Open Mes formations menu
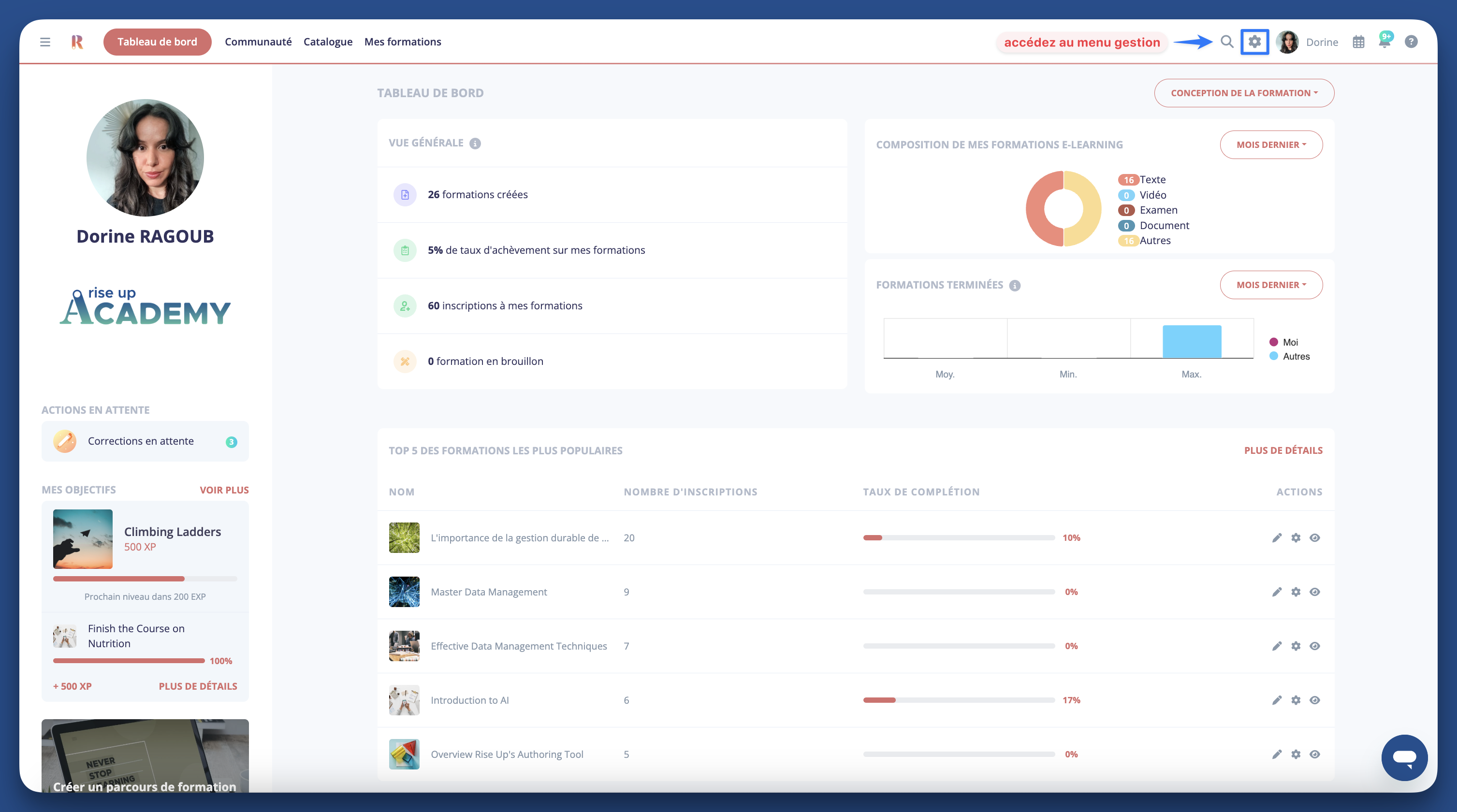This screenshot has height=812, width=1457. pos(403,42)
